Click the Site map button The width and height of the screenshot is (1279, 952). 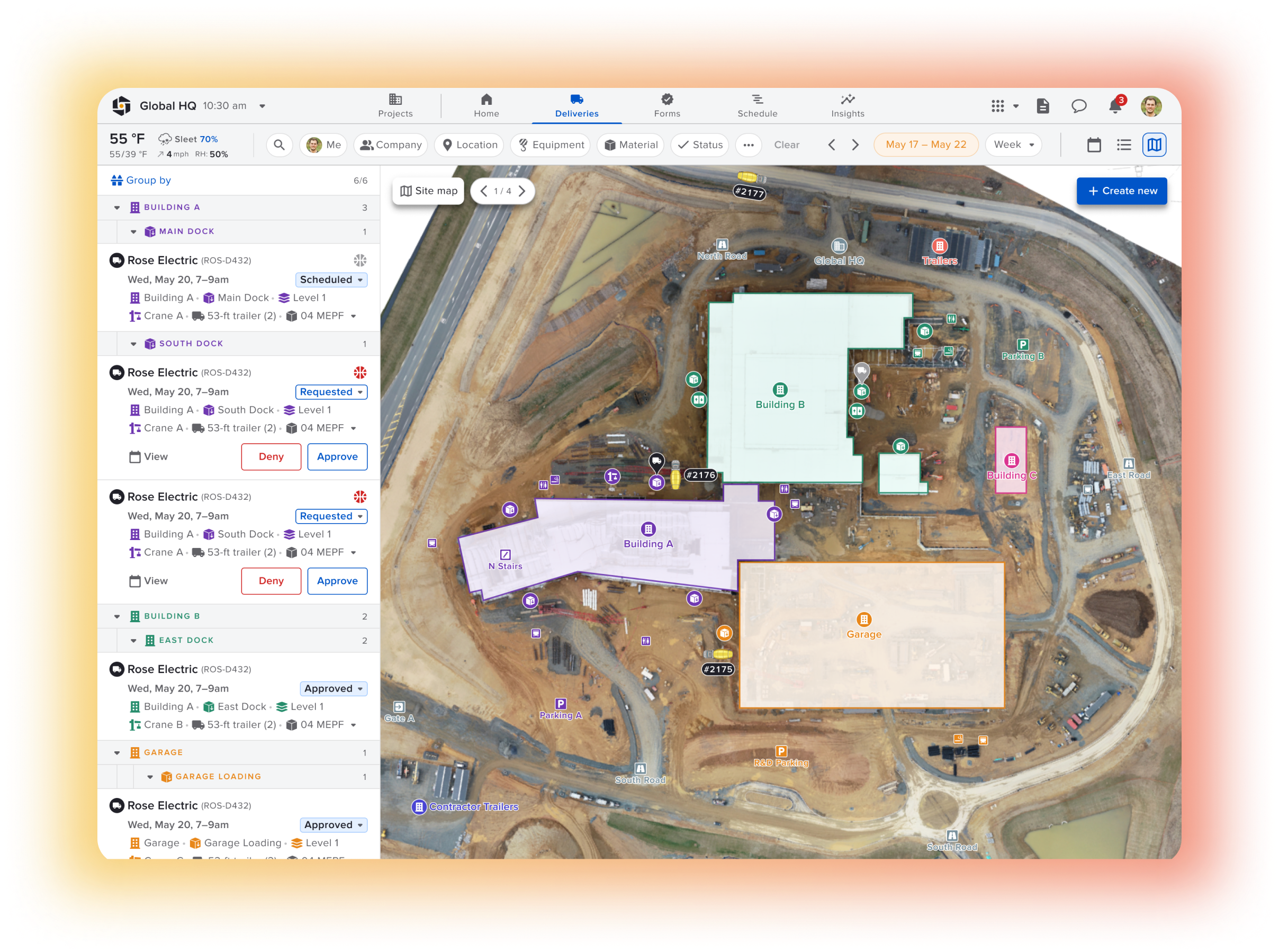pos(428,191)
